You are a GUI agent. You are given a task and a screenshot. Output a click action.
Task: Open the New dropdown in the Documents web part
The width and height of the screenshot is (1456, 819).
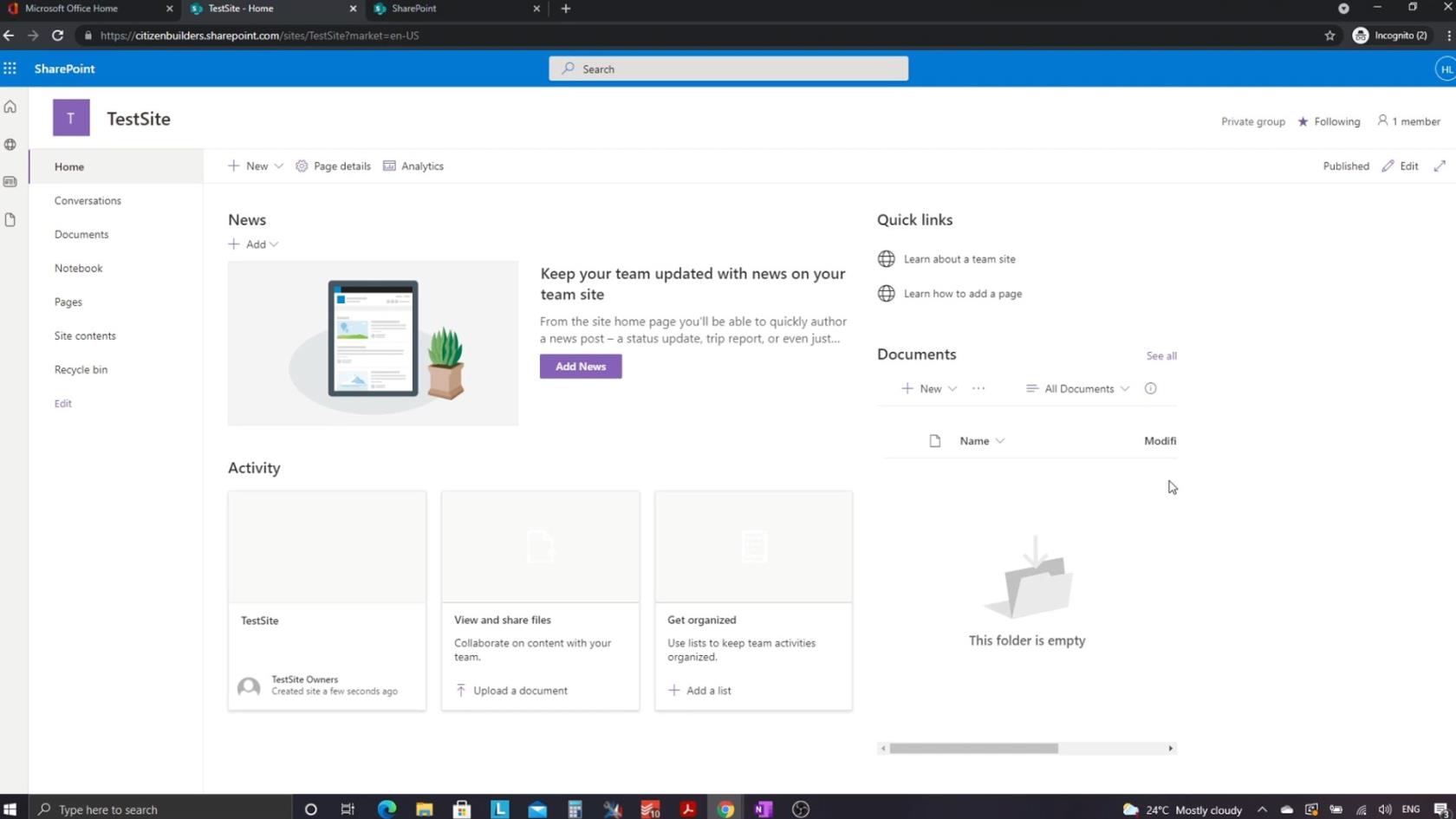pyautogui.click(x=929, y=389)
